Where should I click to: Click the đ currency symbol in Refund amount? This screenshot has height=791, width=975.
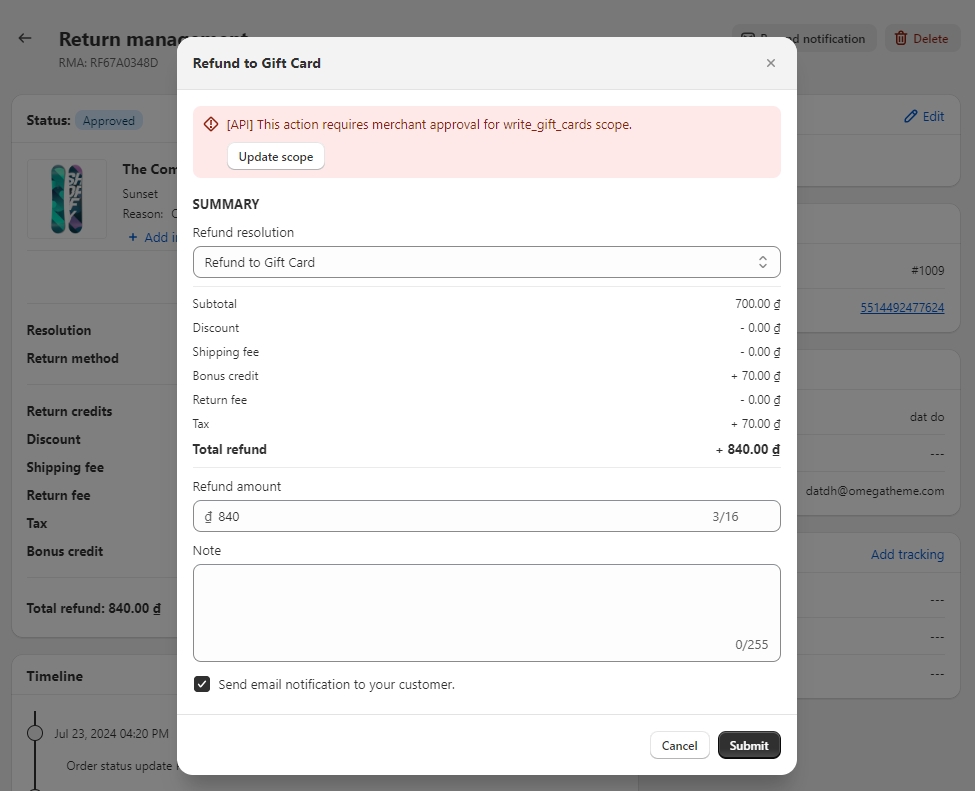coord(208,517)
